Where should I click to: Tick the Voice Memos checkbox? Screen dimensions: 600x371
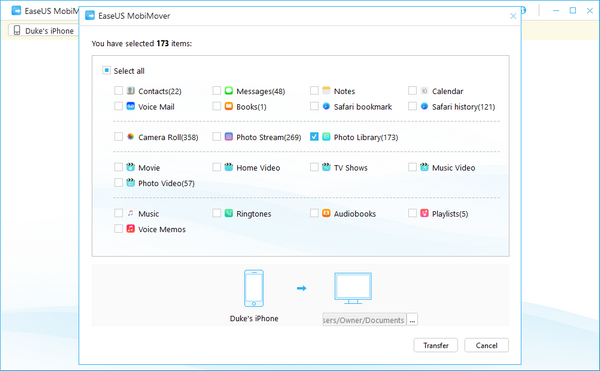118,228
